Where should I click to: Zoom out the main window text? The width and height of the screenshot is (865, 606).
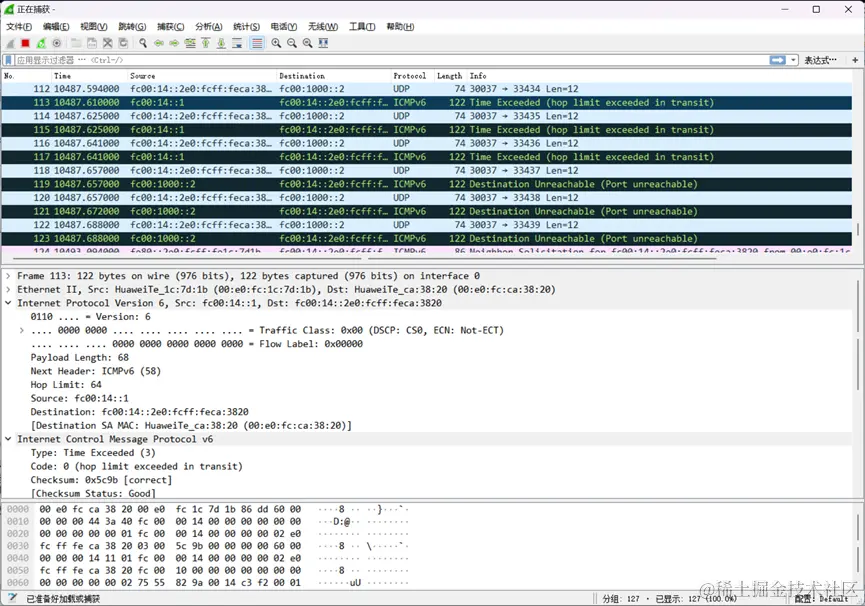292,43
